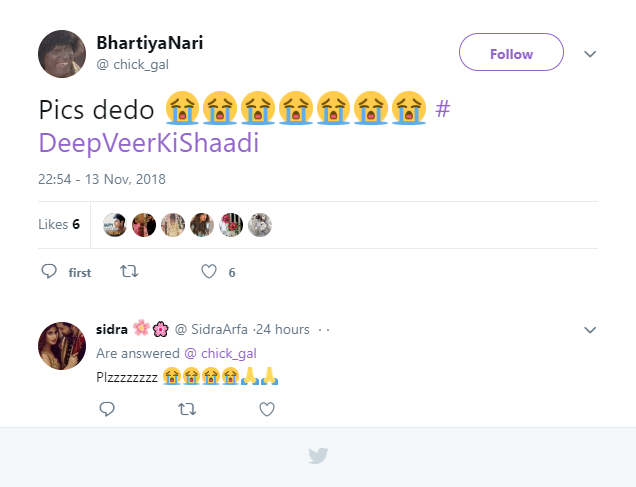Reply to BhartiyaNari's tweet
636x487 pixels.
pos(49,271)
